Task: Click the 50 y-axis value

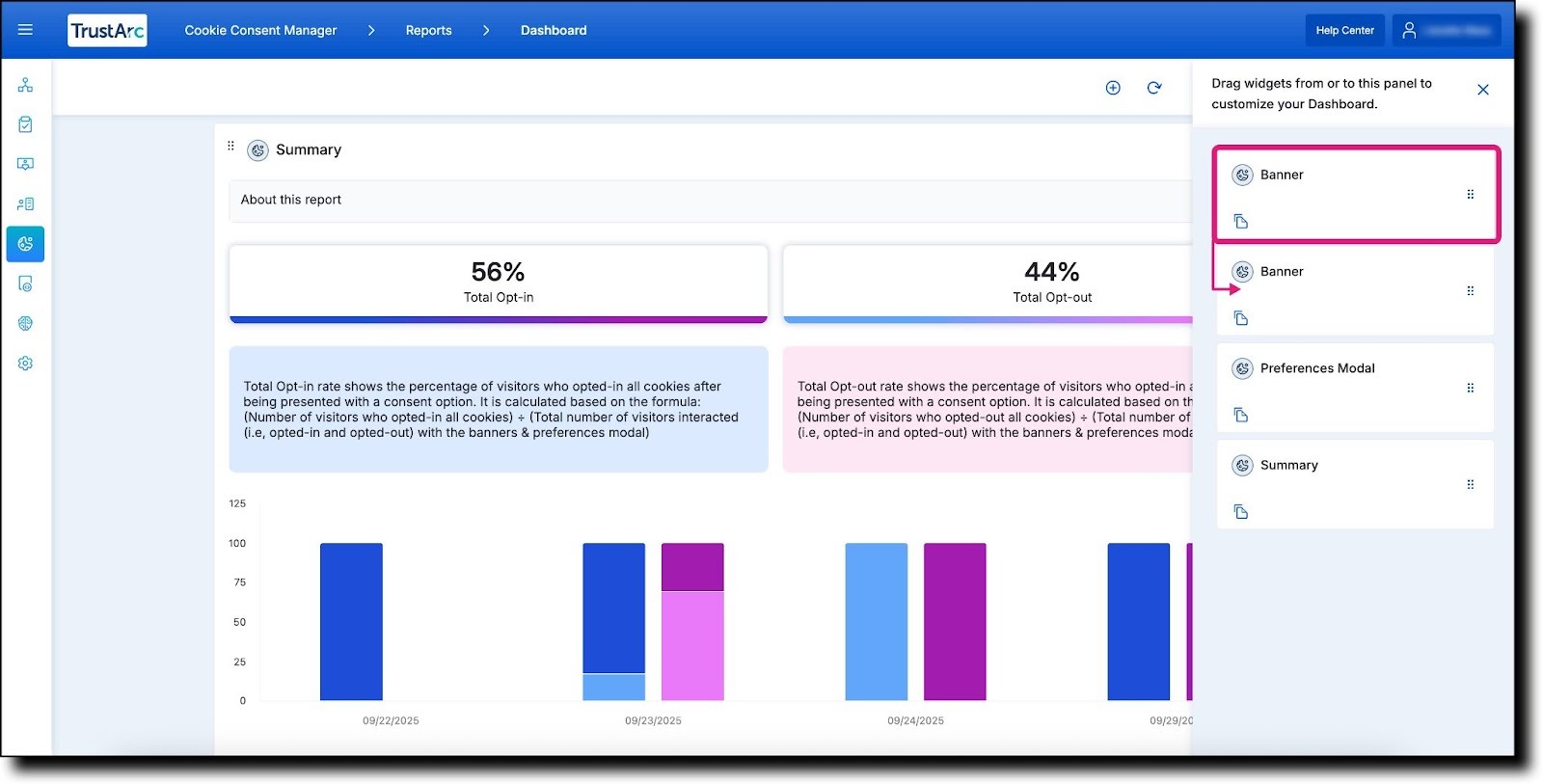Action: tap(239, 623)
